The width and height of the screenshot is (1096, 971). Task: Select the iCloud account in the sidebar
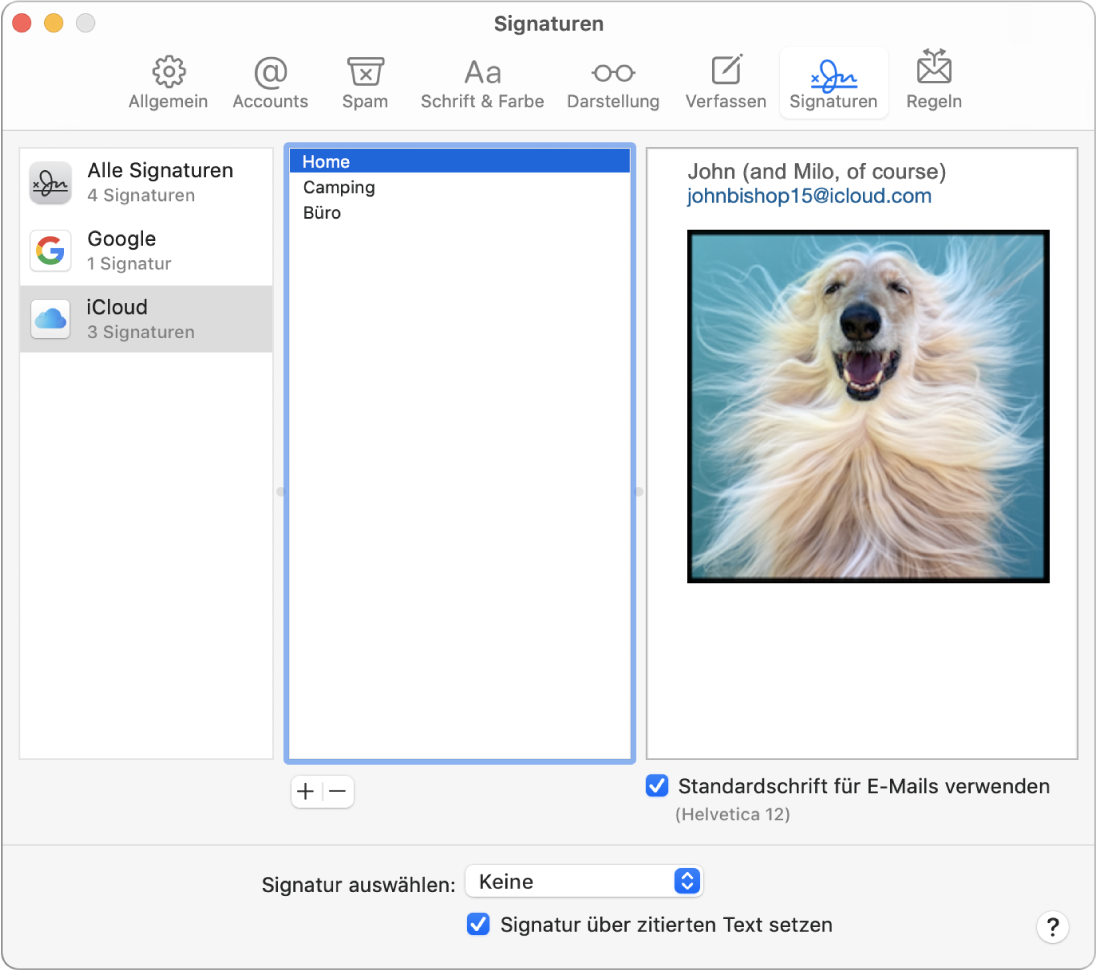pyautogui.click(x=146, y=319)
